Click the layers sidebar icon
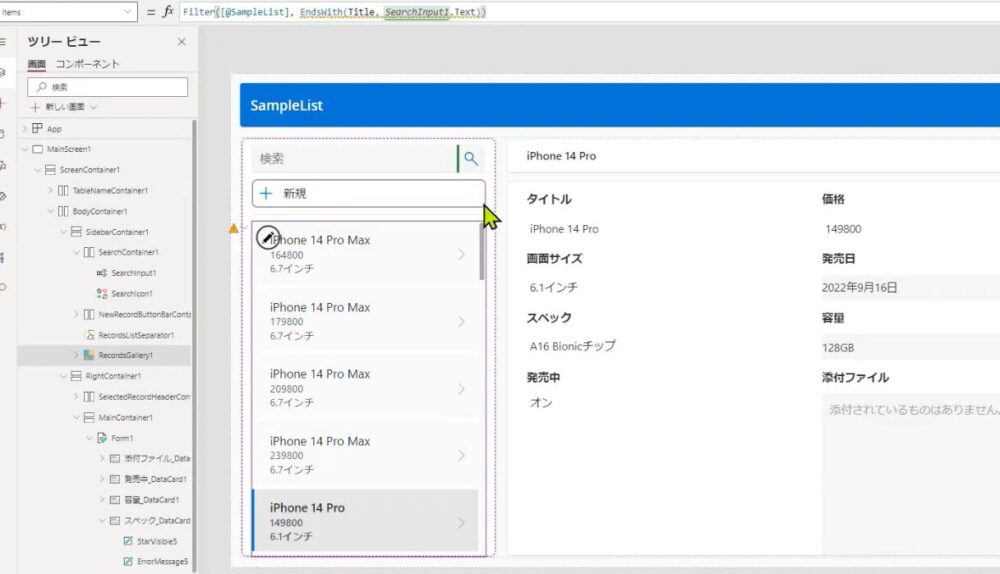Image resolution: width=1000 pixels, height=574 pixels. (x=3, y=73)
